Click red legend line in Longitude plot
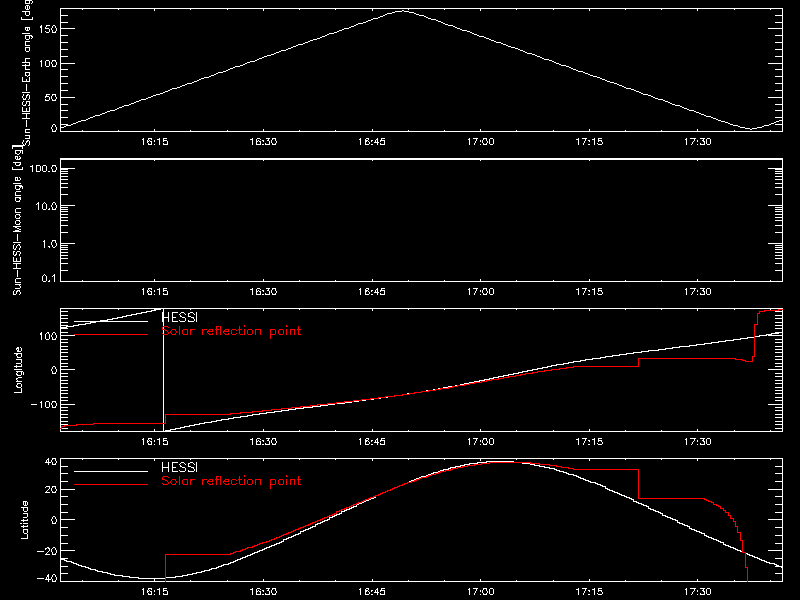 pyautogui.click(x=111, y=335)
